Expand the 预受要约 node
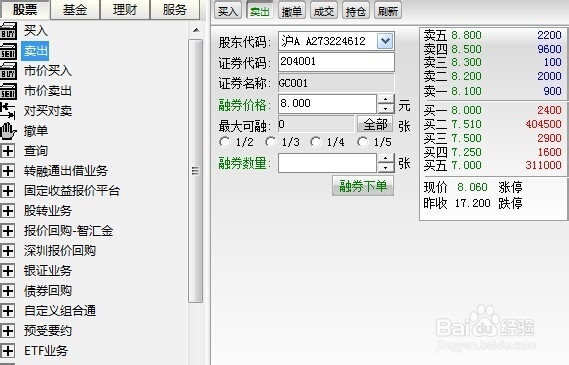The width and height of the screenshot is (569, 365). coord(8,331)
